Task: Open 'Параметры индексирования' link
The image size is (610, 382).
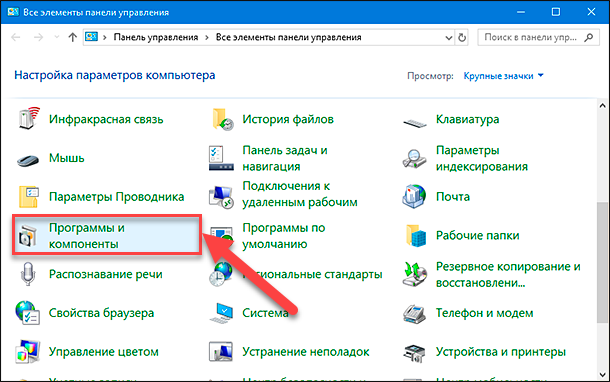Action: coord(482,158)
